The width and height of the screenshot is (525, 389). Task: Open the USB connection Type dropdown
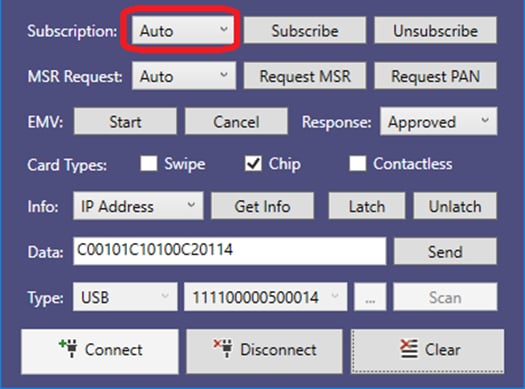point(125,297)
